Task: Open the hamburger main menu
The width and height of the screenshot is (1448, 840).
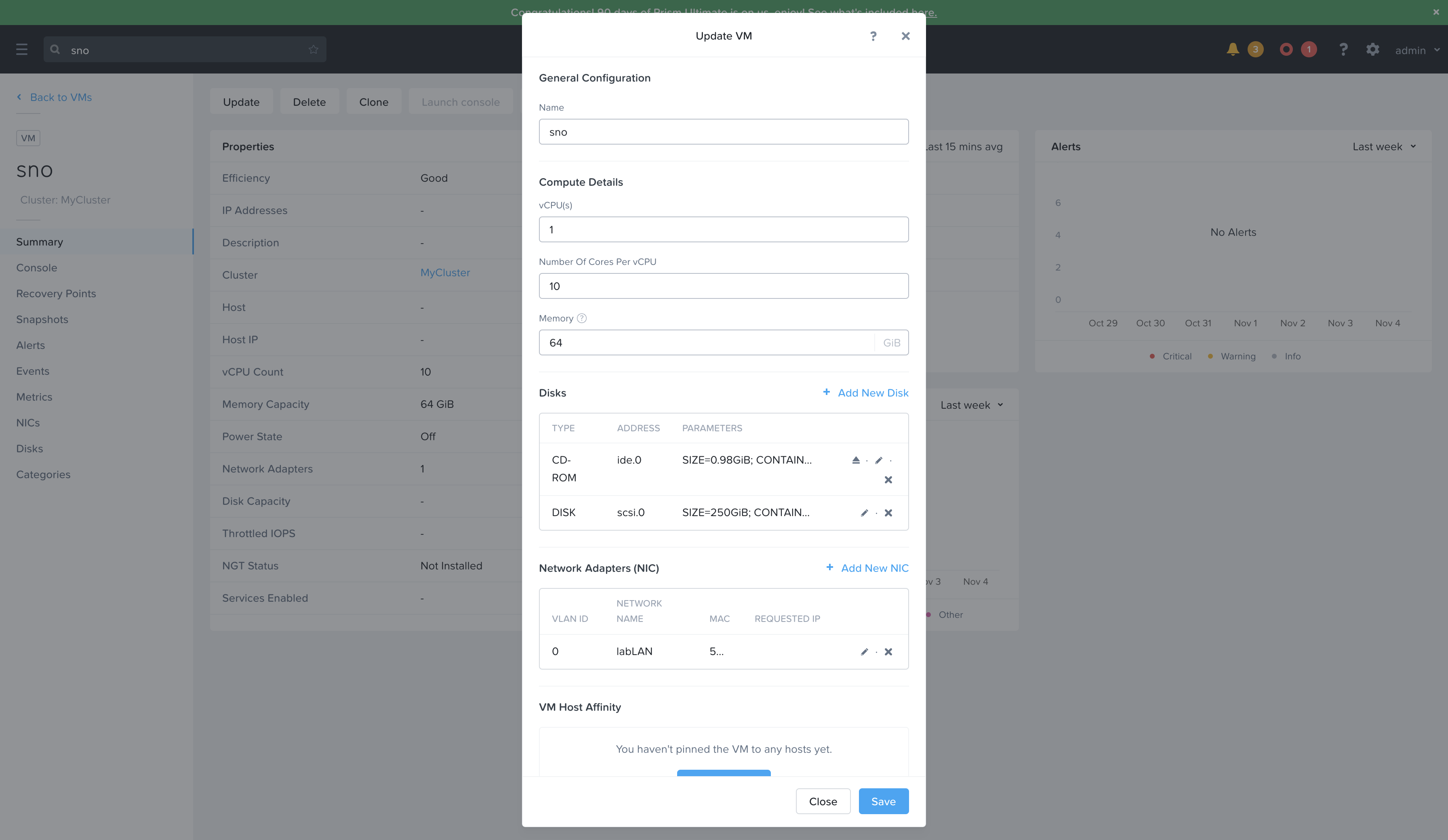Action: [x=22, y=49]
